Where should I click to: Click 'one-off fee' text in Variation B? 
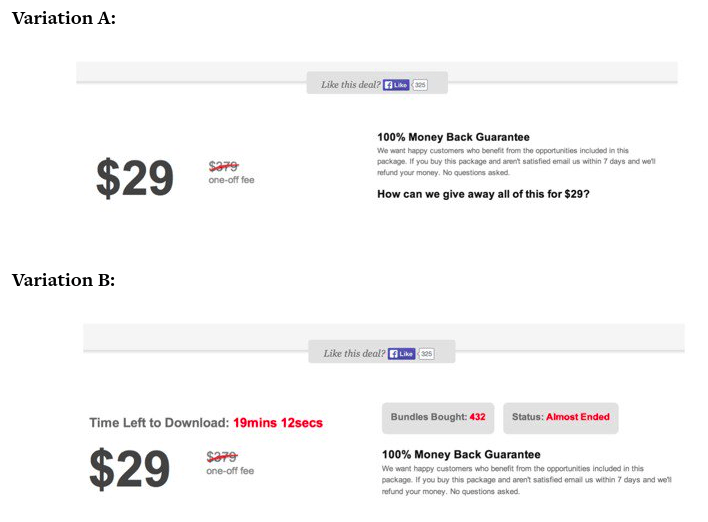coord(230,471)
